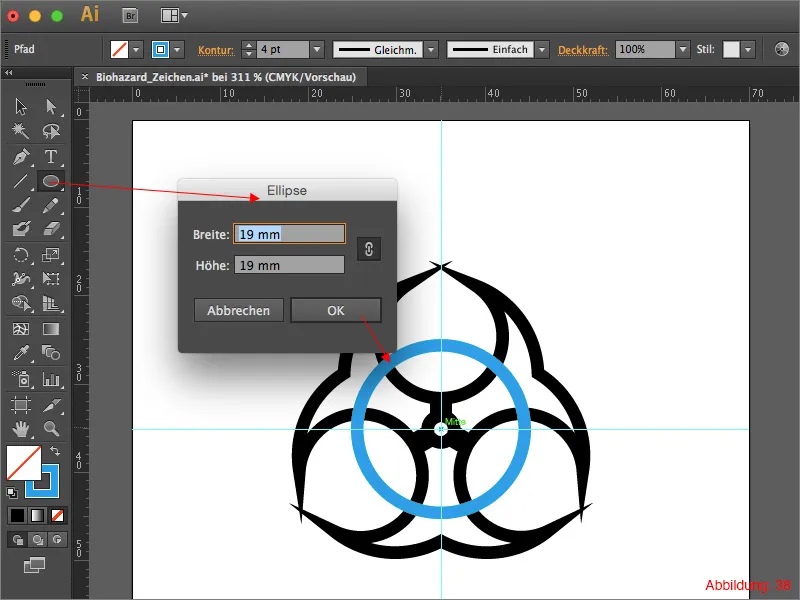Select the Artboard tool
The image size is (800, 600).
tap(21, 405)
